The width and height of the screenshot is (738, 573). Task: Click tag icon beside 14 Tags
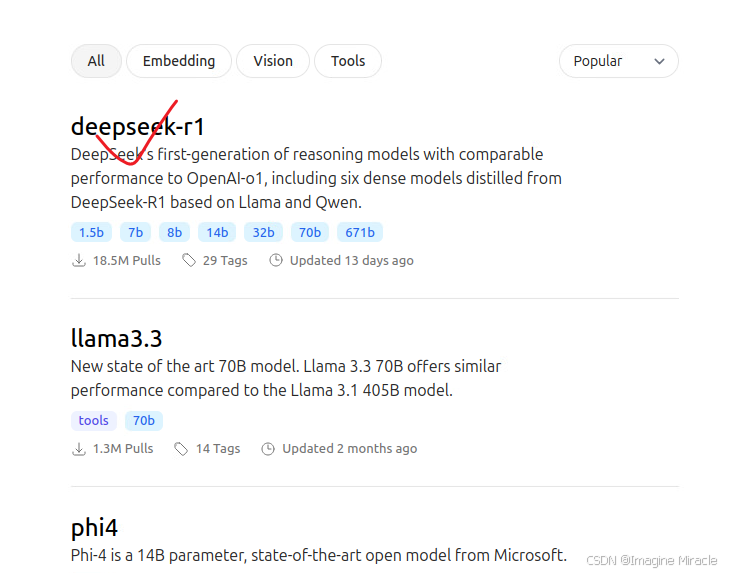181,449
